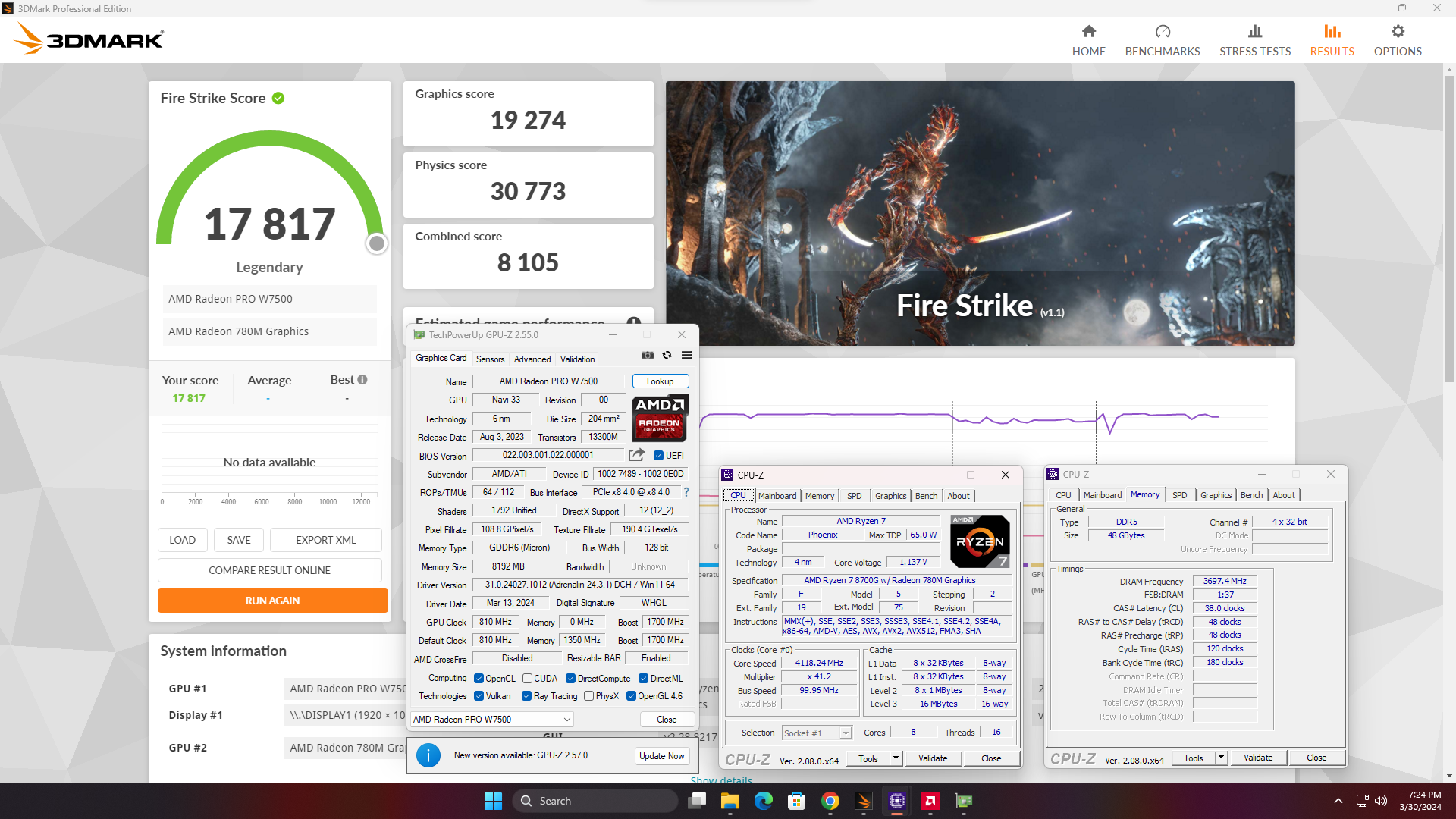This screenshot has height=819, width=1456.
Task: Switch to CPU-Z taskbar icon
Action: coord(897,801)
